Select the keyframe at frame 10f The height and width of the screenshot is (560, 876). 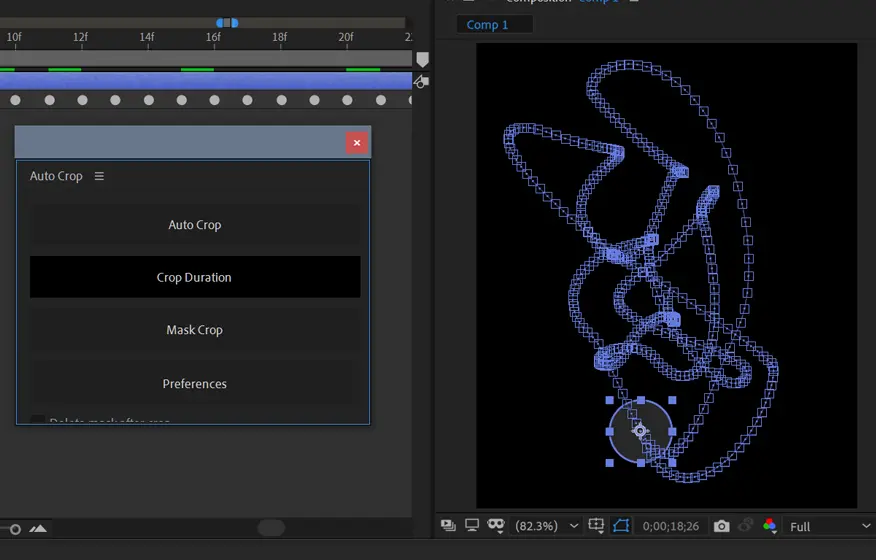(x=15, y=100)
